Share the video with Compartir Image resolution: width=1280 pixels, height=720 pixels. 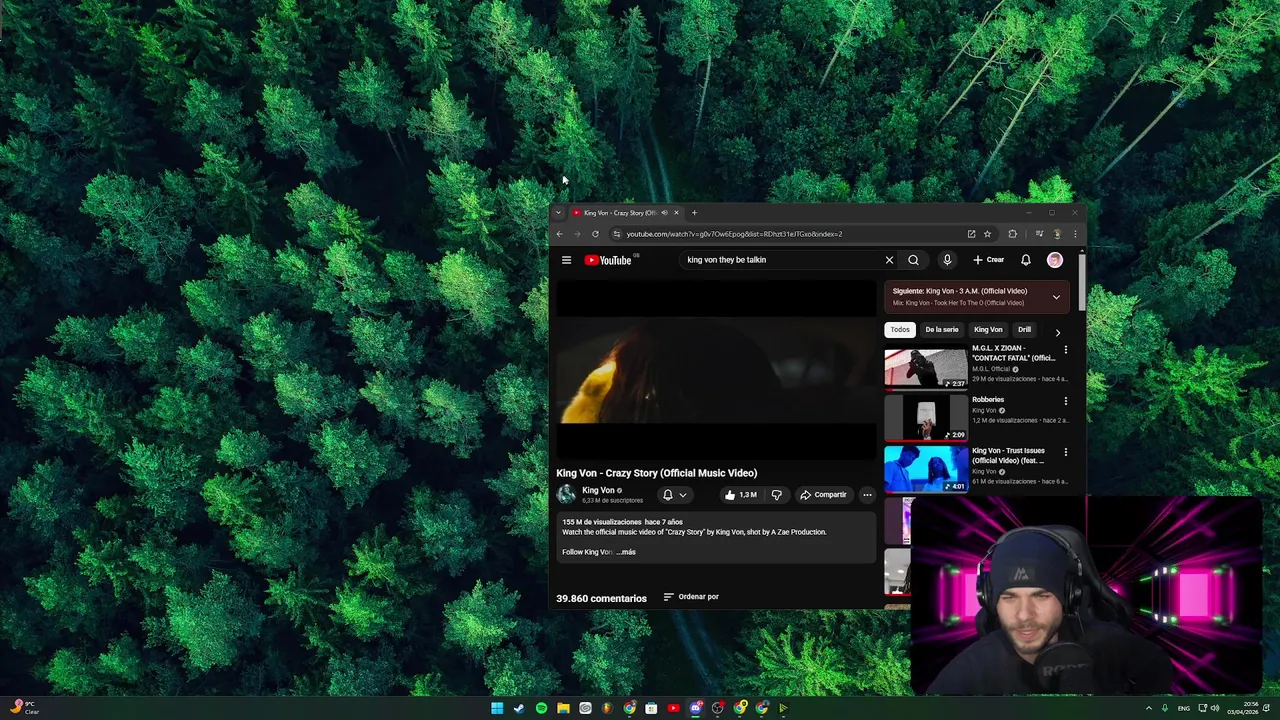823,495
